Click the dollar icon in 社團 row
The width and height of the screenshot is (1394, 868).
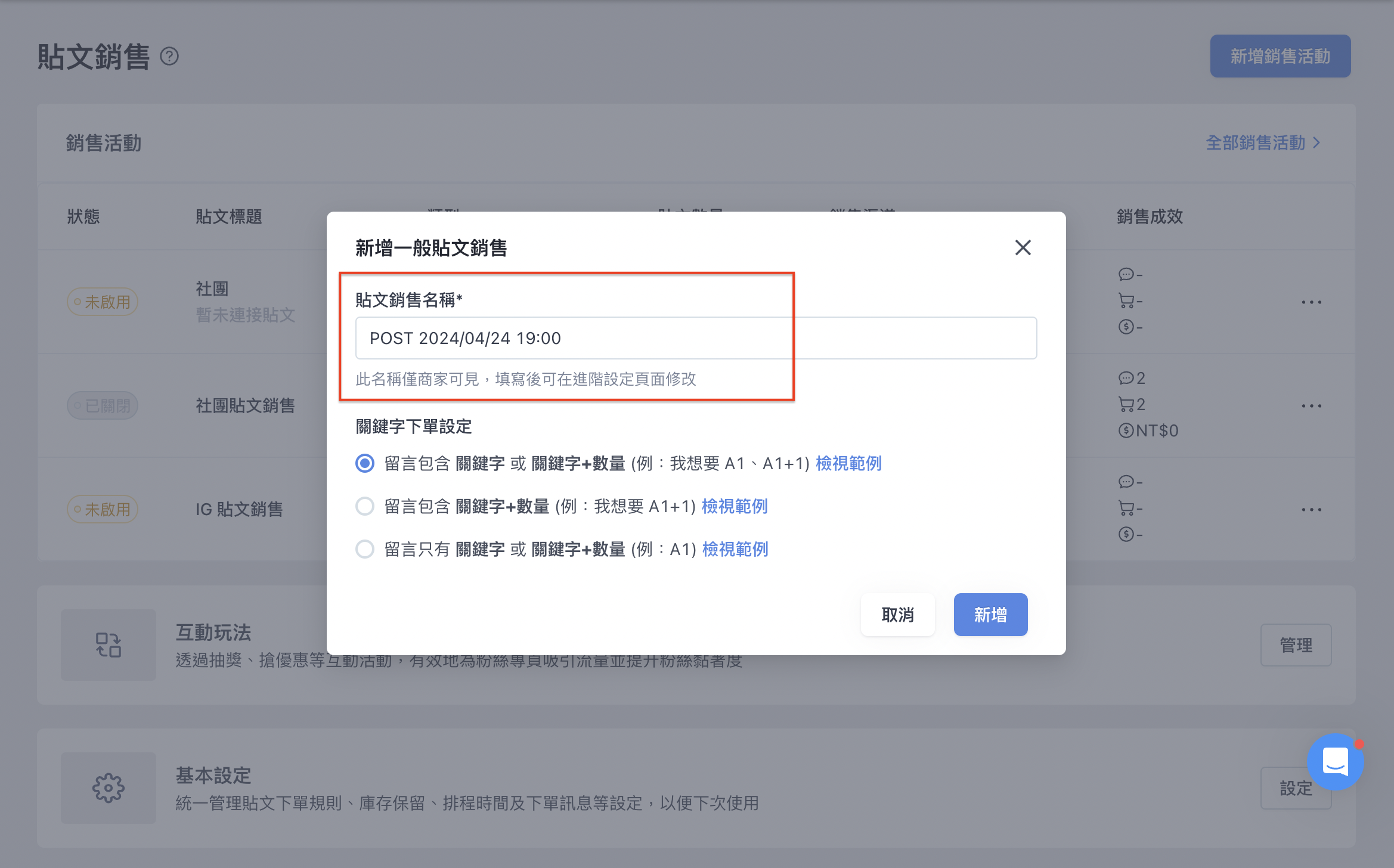(1126, 327)
